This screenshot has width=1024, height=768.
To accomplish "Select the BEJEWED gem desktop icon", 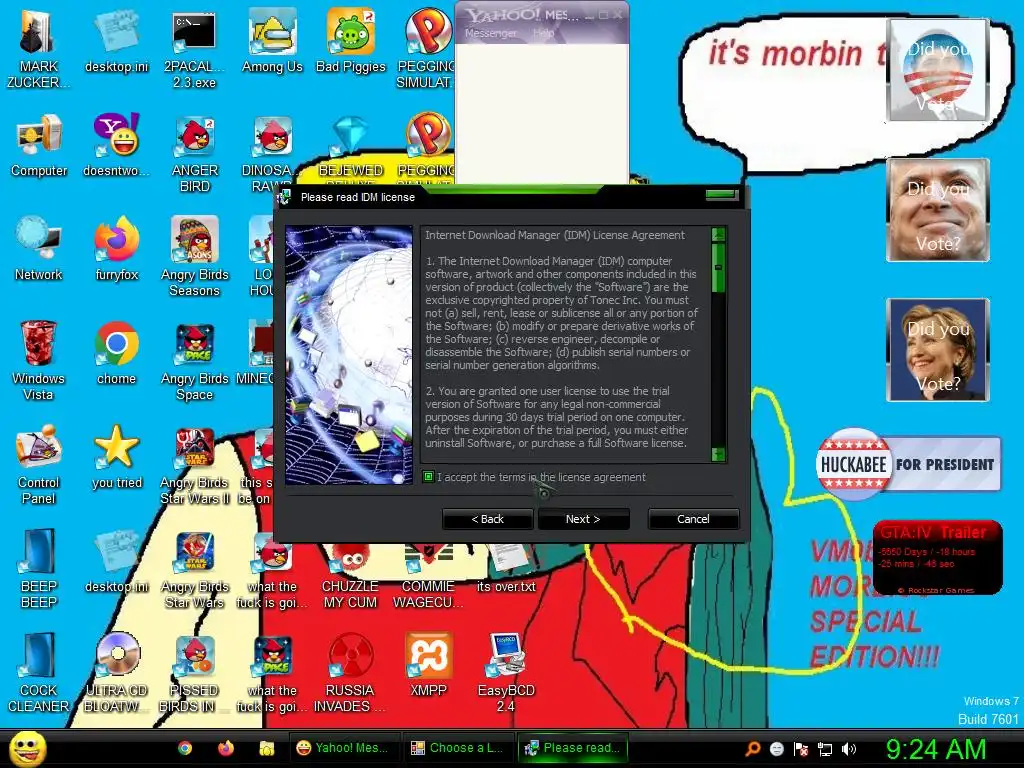I will pos(351,148).
